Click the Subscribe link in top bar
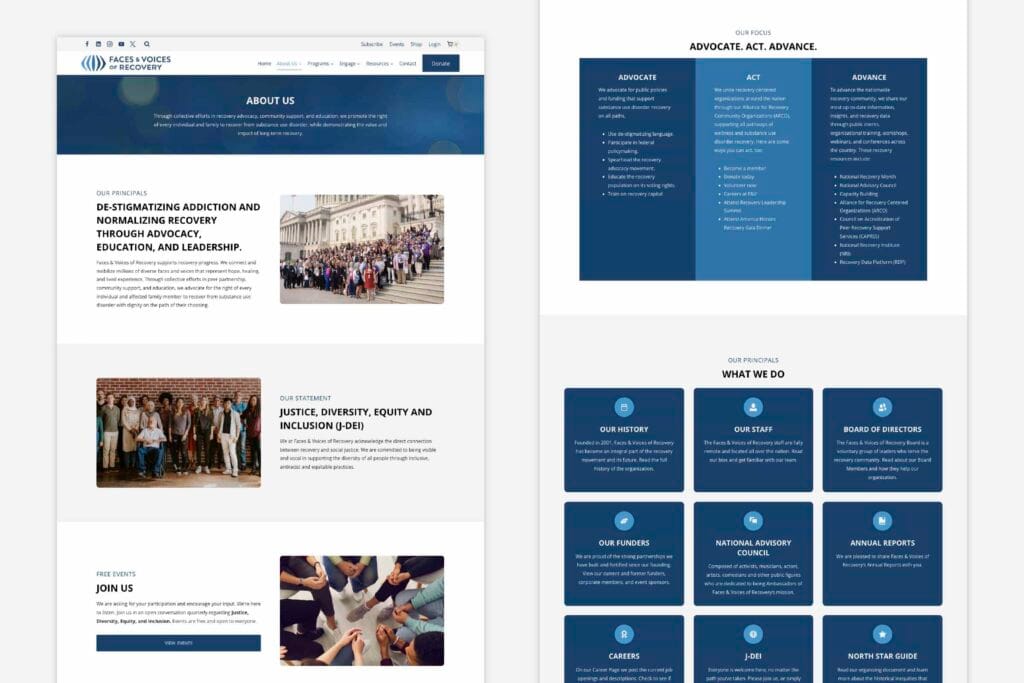Image resolution: width=1024 pixels, height=683 pixels. [371, 44]
